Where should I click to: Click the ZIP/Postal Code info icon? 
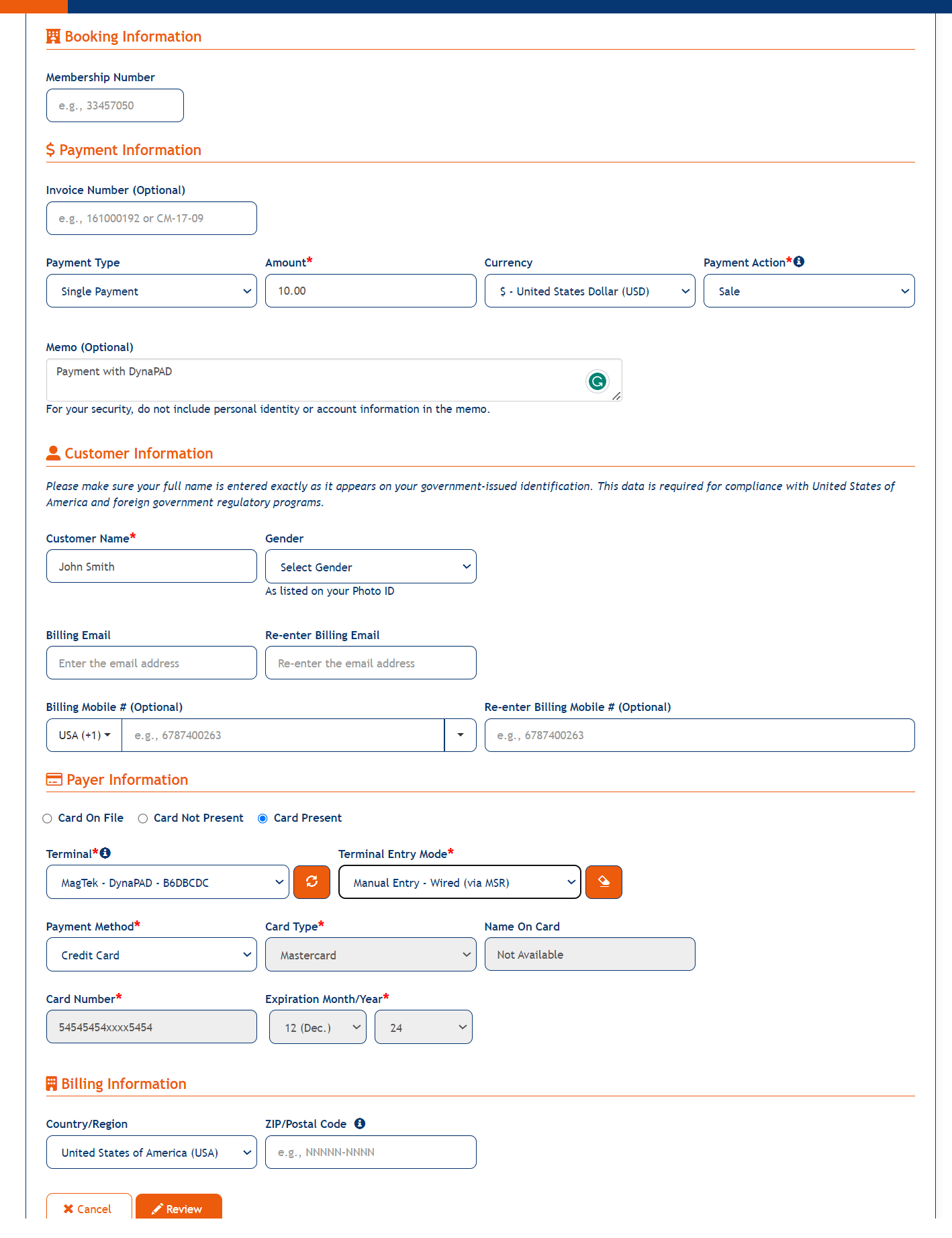click(x=360, y=1124)
